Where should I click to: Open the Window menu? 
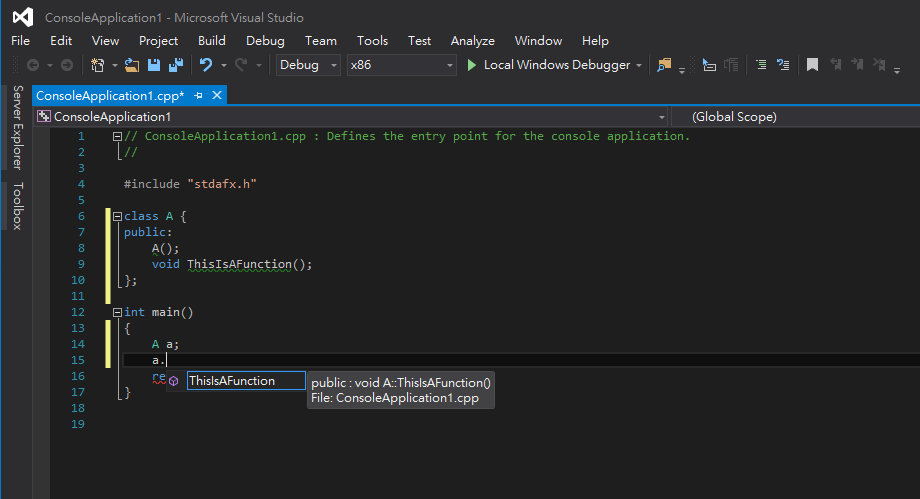point(539,41)
